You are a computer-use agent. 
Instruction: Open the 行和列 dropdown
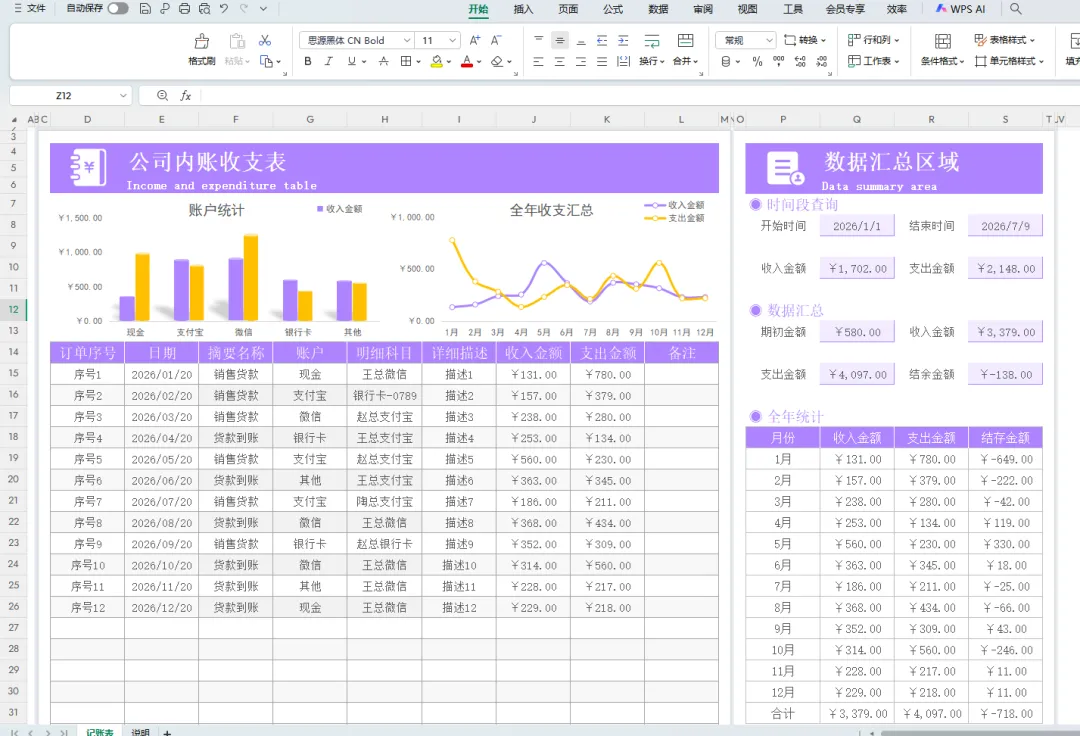[873, 40]
